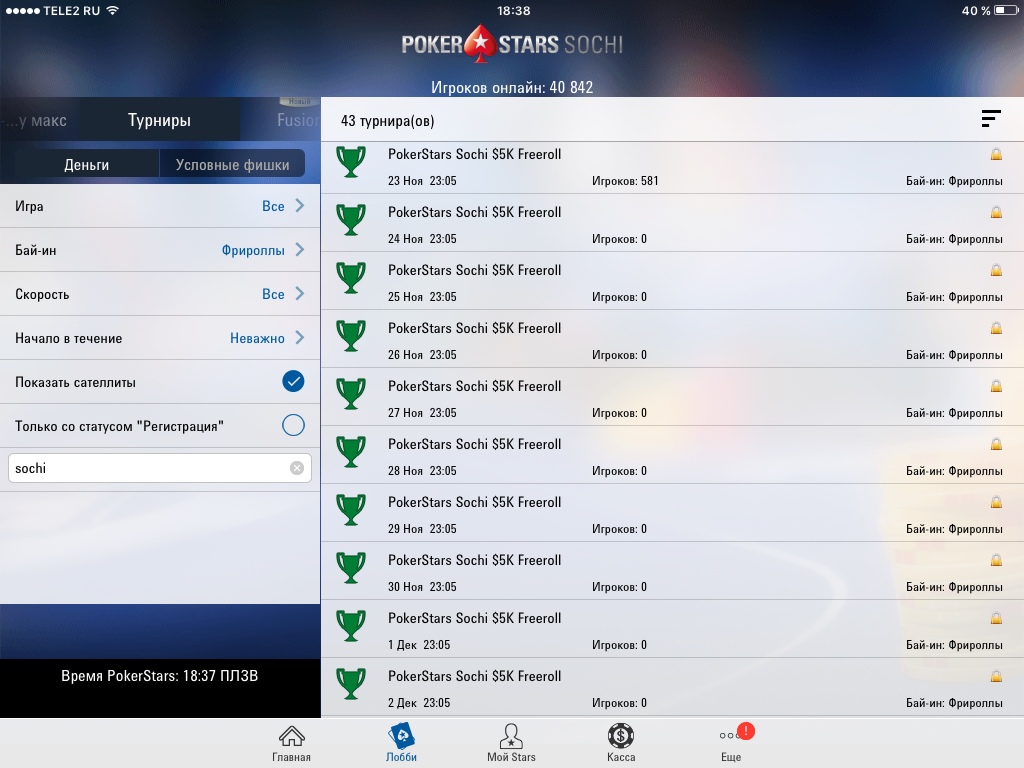
Task: Open Мой Stars profile tab
Action: coord(511,743)
